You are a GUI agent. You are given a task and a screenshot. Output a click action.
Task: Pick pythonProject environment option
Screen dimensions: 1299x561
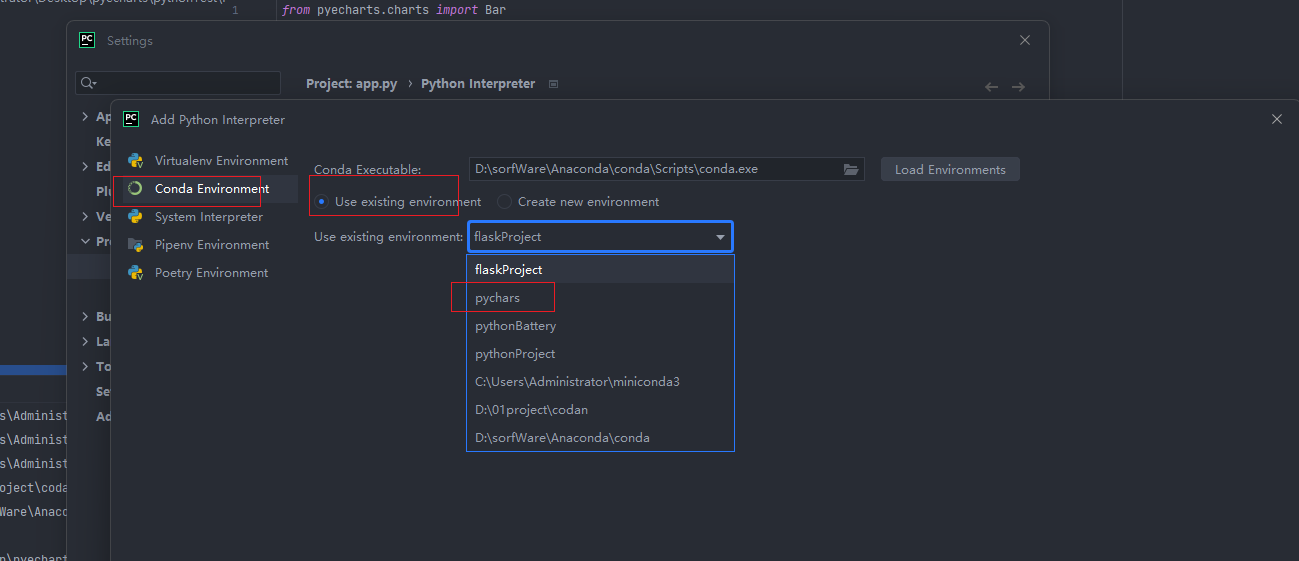[x=600, y=353]
